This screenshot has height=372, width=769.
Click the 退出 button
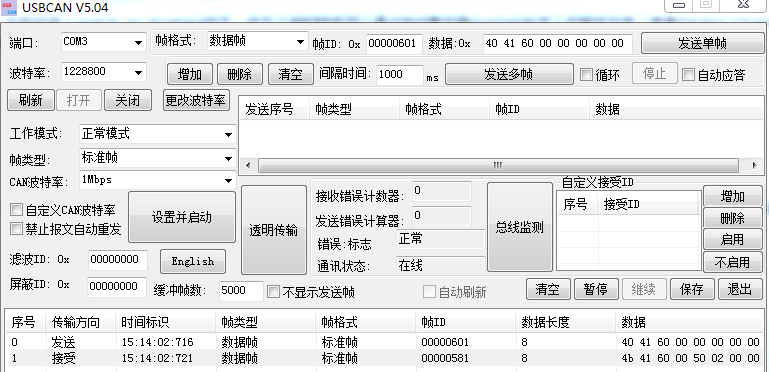[x=740, y=289]
